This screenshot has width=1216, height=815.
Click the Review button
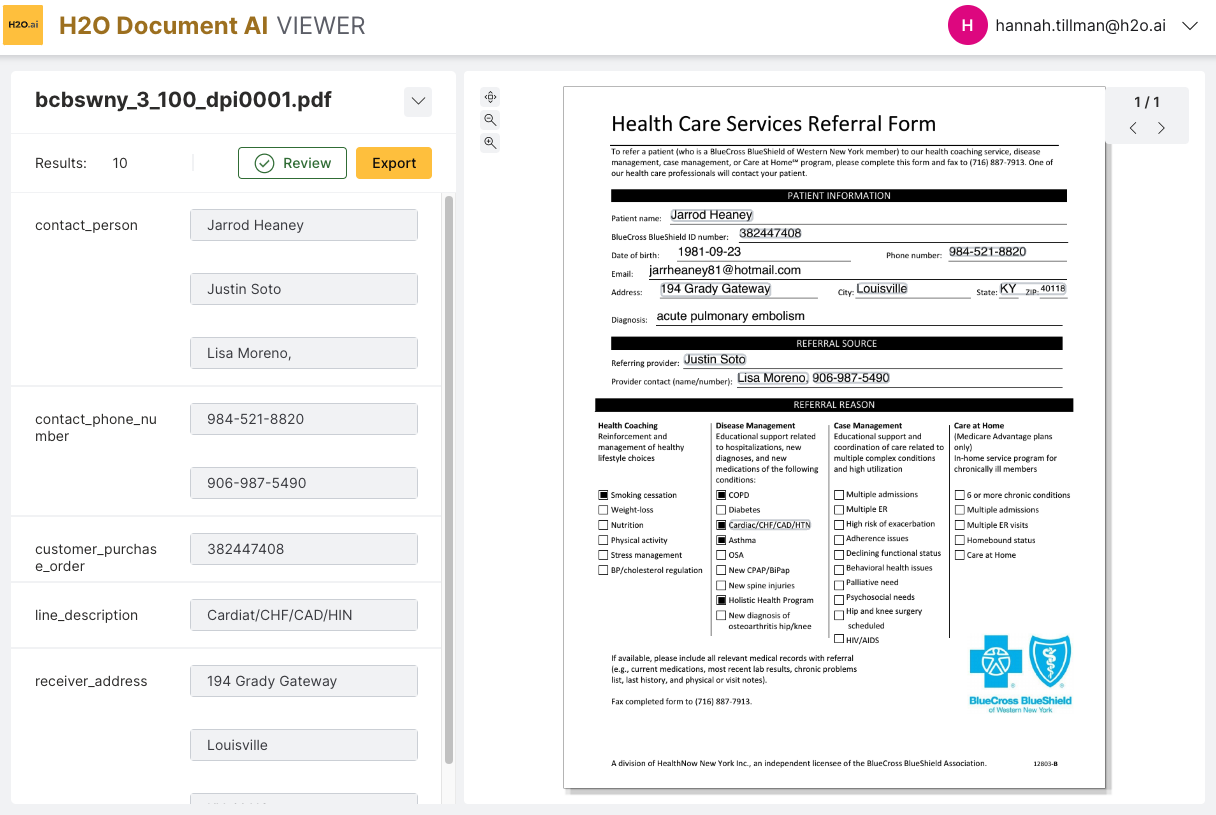[292, 162]
